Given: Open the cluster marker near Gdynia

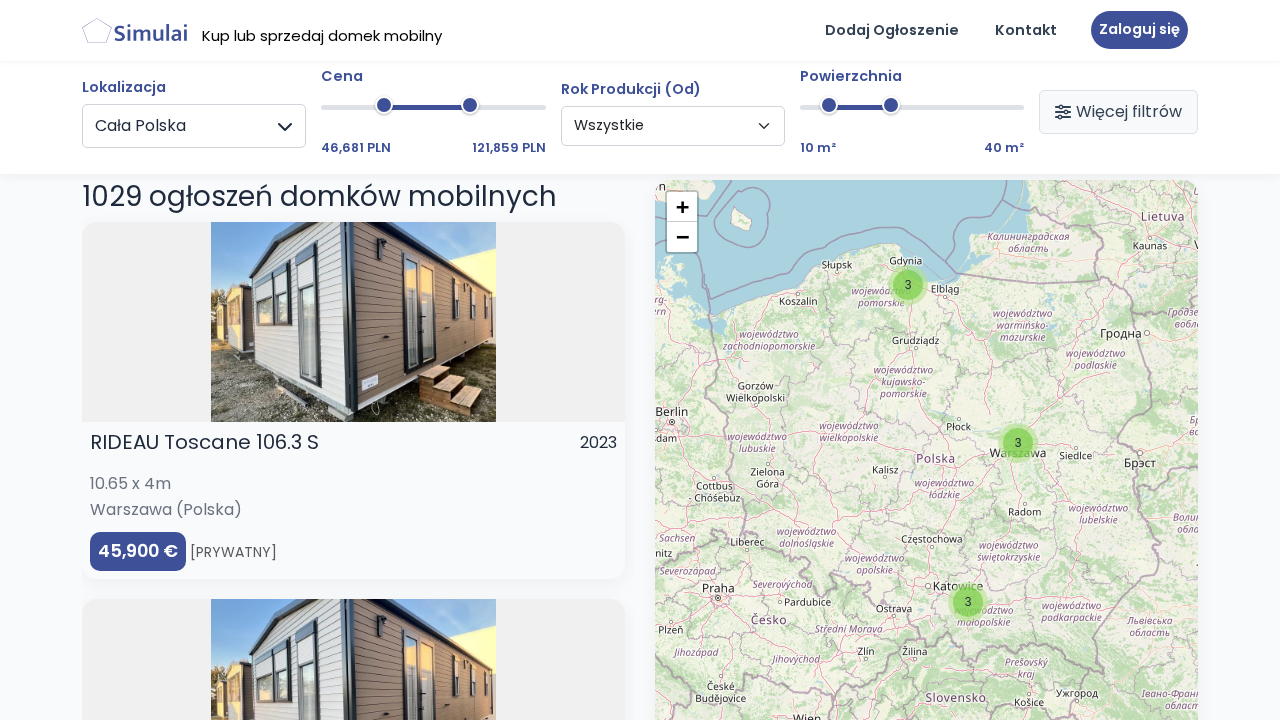Looking at the screenshot, I should pyautogui.click(x=908, y=285).
